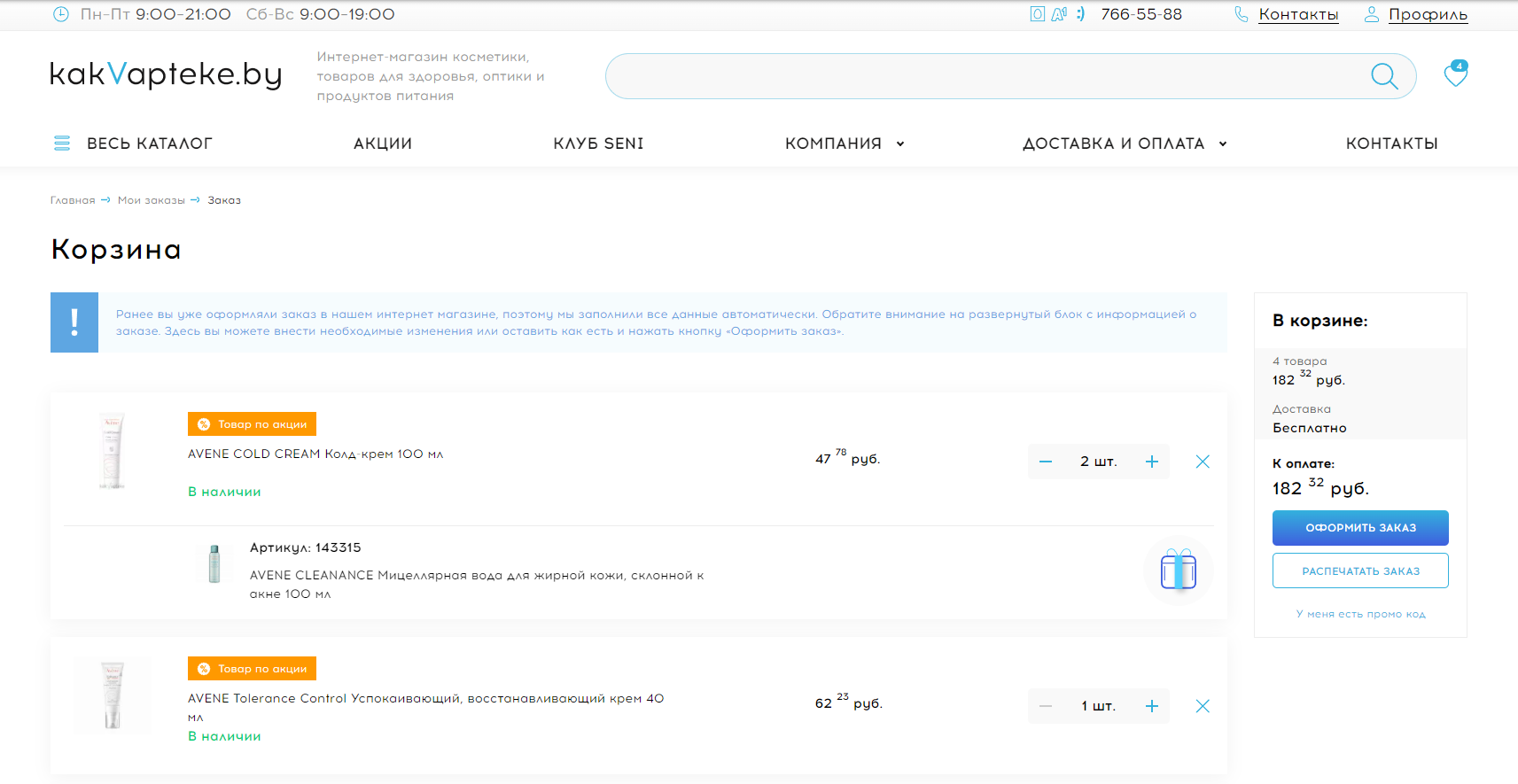
Task: Click the Артикул: 143315 text
Action: point(306,547)
